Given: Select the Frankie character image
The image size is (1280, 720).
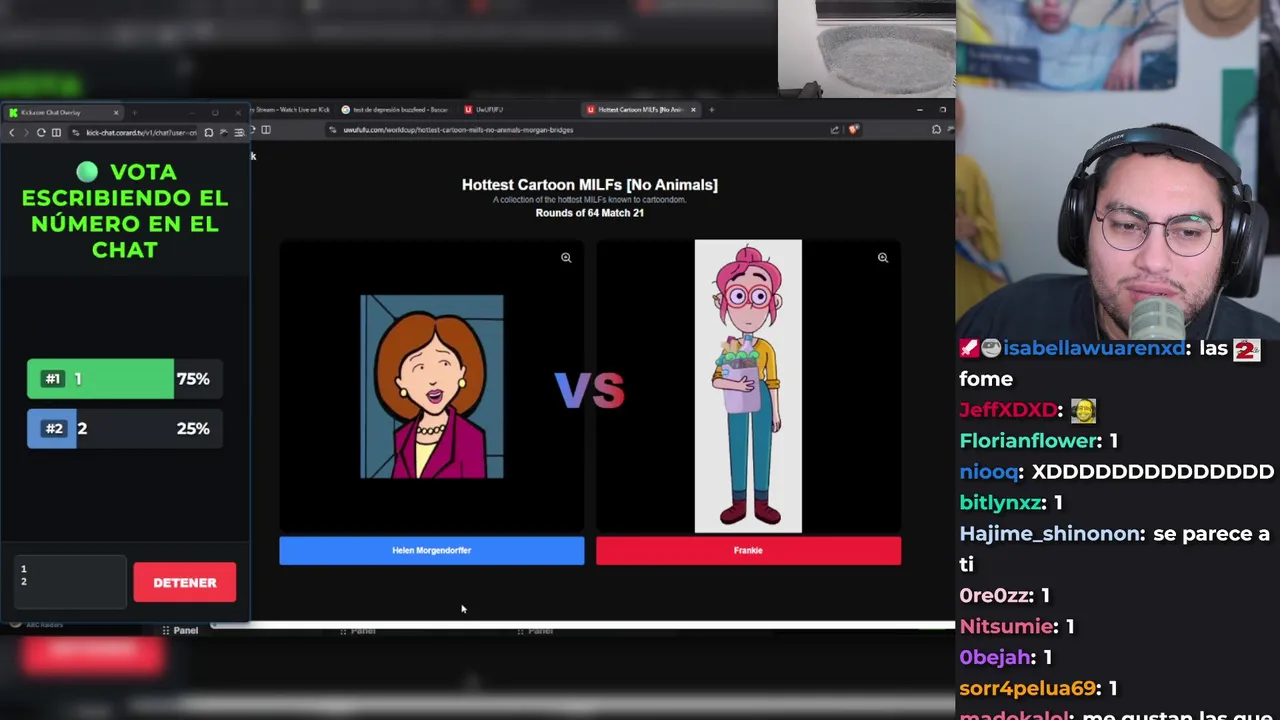Looking at the screenshot, I should click(x=748, y=386).
